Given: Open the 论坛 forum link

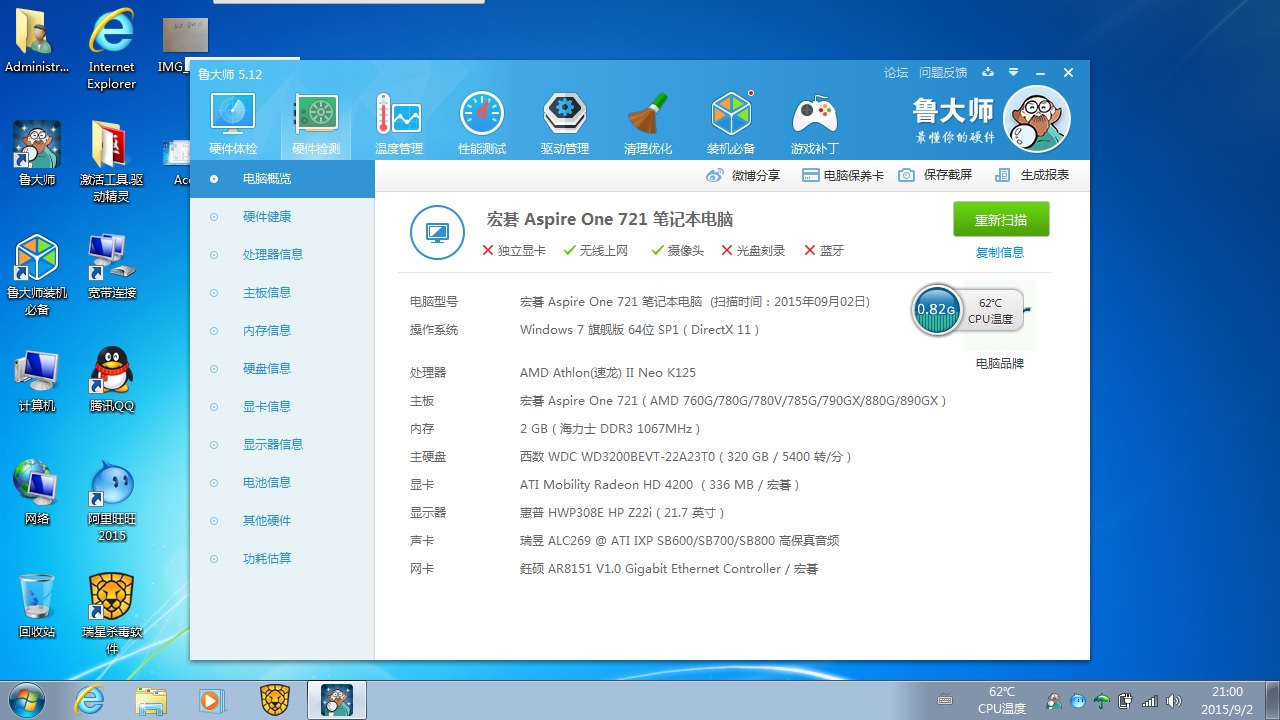Looking at the screenshot, I should 896,73.
